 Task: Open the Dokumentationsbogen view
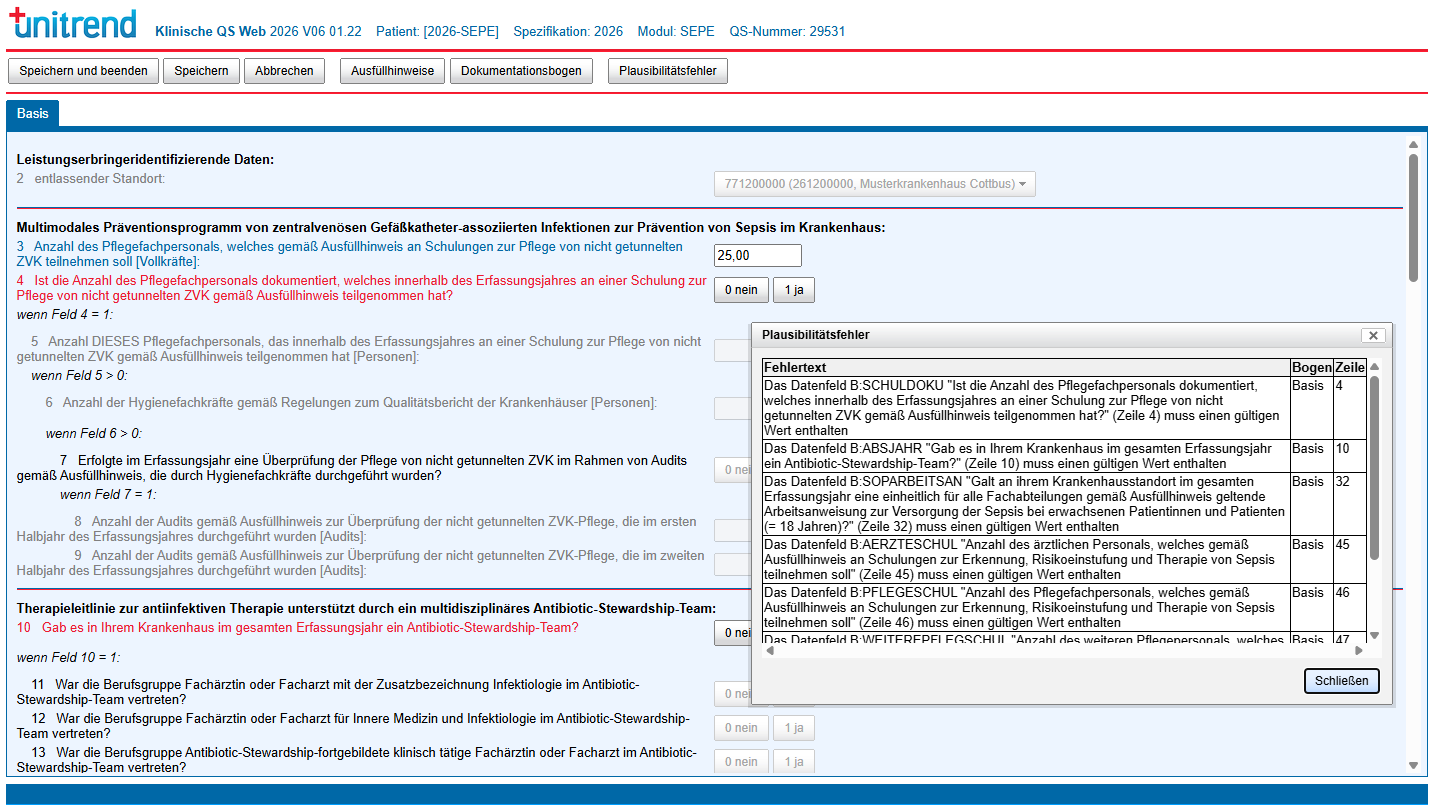pyautogui.click(x=521, y=71)
